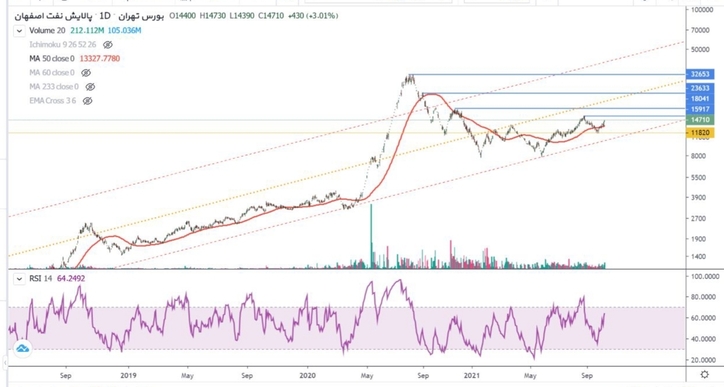This screenshot has width=724, height=387.
Task: Click the cloud logo icon in the RSI pane
Action: pyautogui.click(x=22, y=349)
